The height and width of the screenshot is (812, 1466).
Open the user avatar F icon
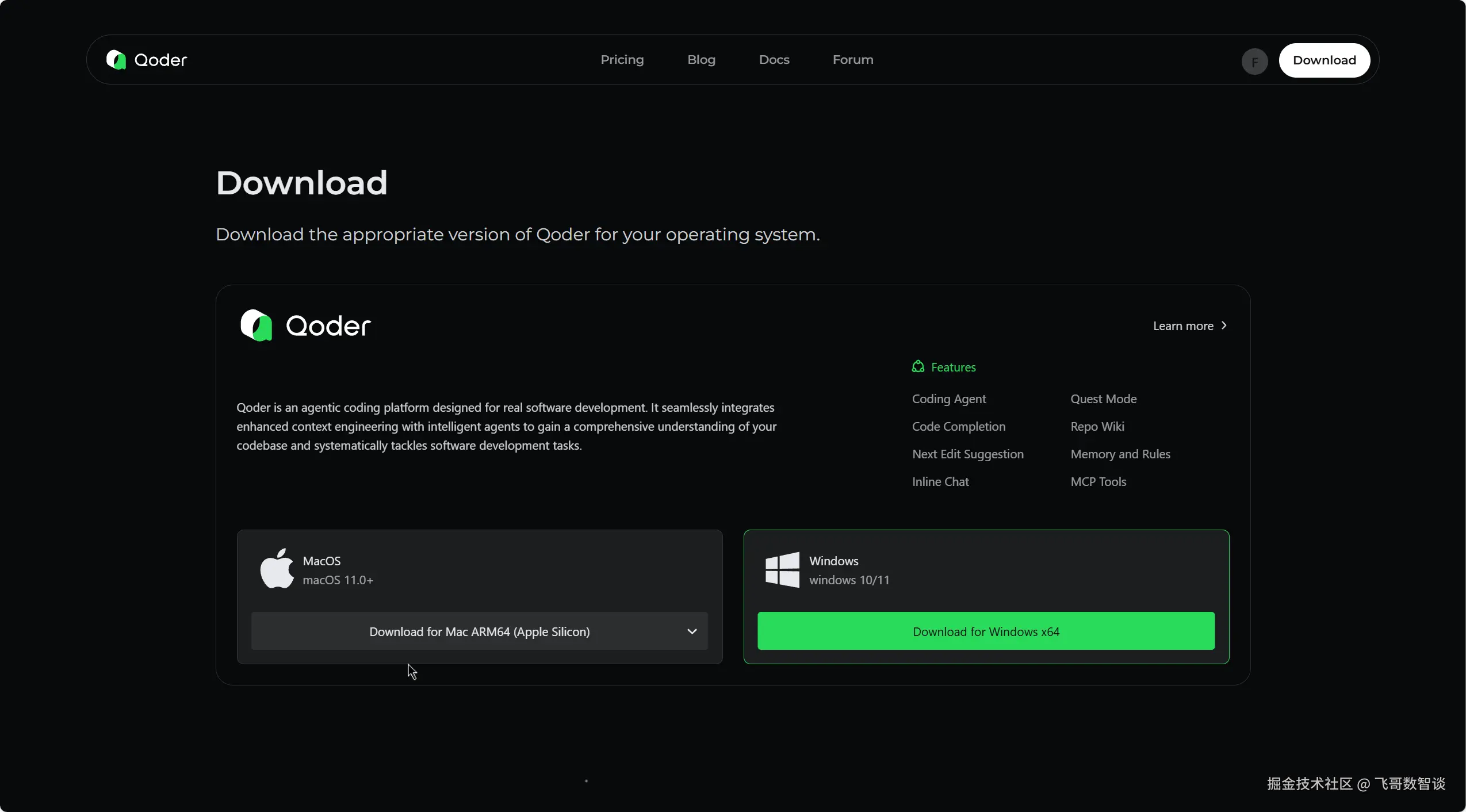1254,61
